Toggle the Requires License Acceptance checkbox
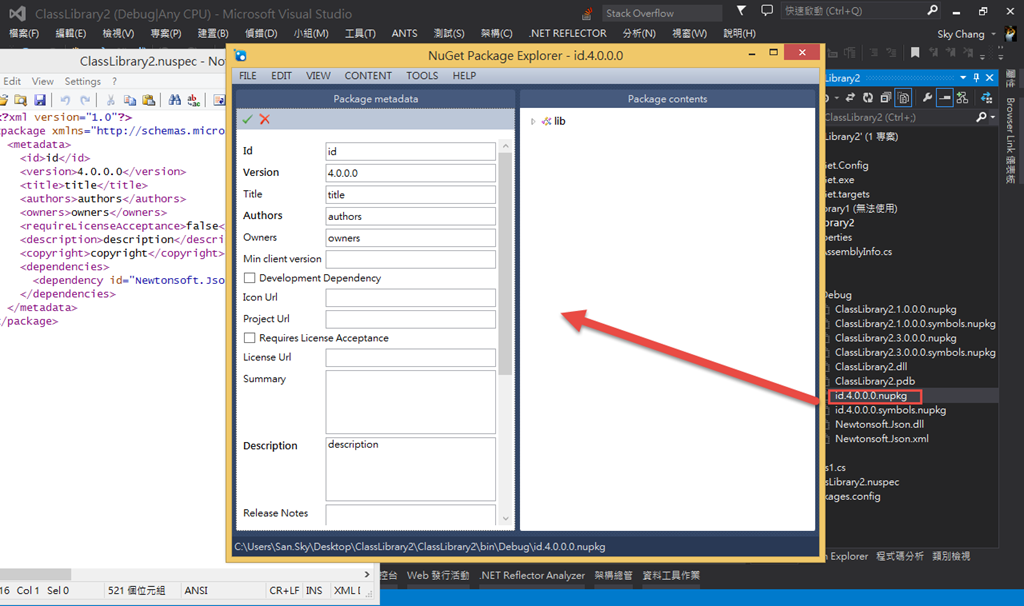 [249, 338]
